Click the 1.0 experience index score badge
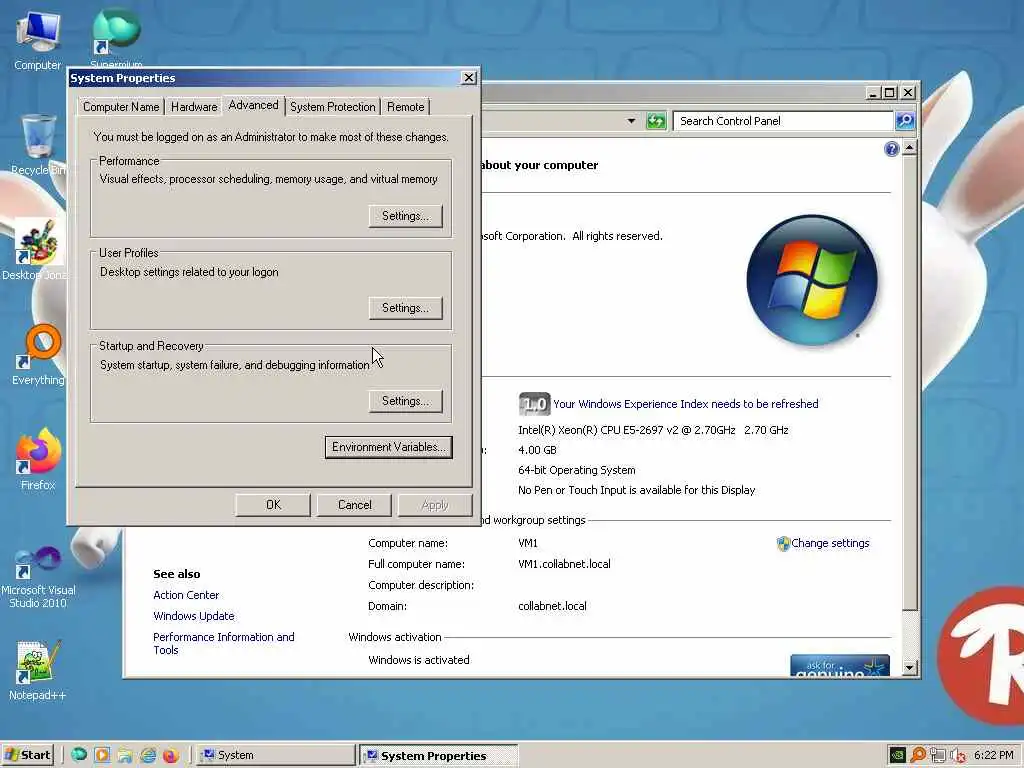1024x768 pixels. [534, 404]
